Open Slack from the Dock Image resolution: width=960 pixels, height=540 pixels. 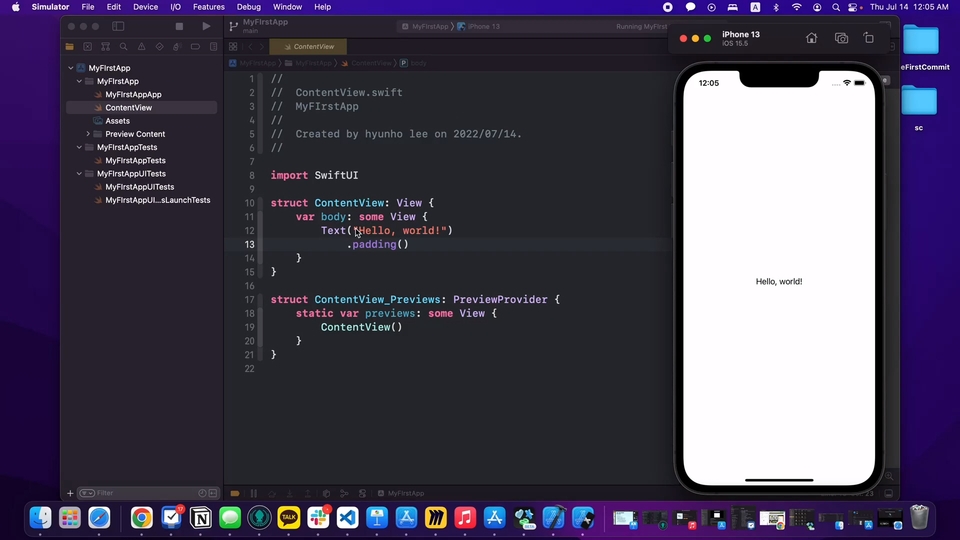pos(318,518)
